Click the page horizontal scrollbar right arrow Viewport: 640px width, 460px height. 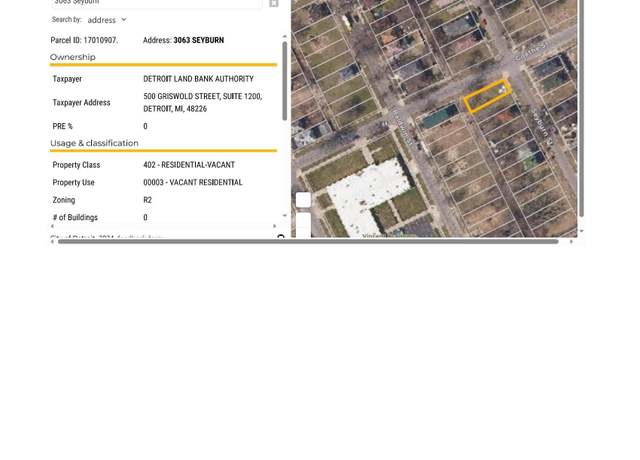click(x=571, y=242)
